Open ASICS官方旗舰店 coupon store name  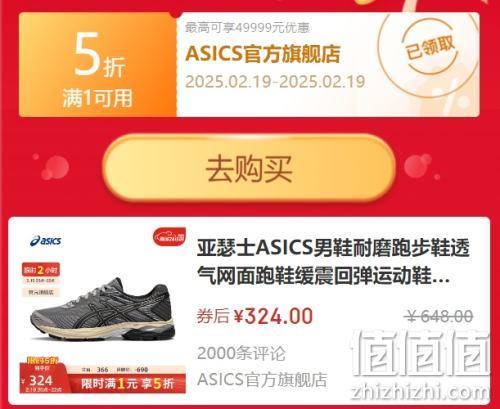pos(263,54)
